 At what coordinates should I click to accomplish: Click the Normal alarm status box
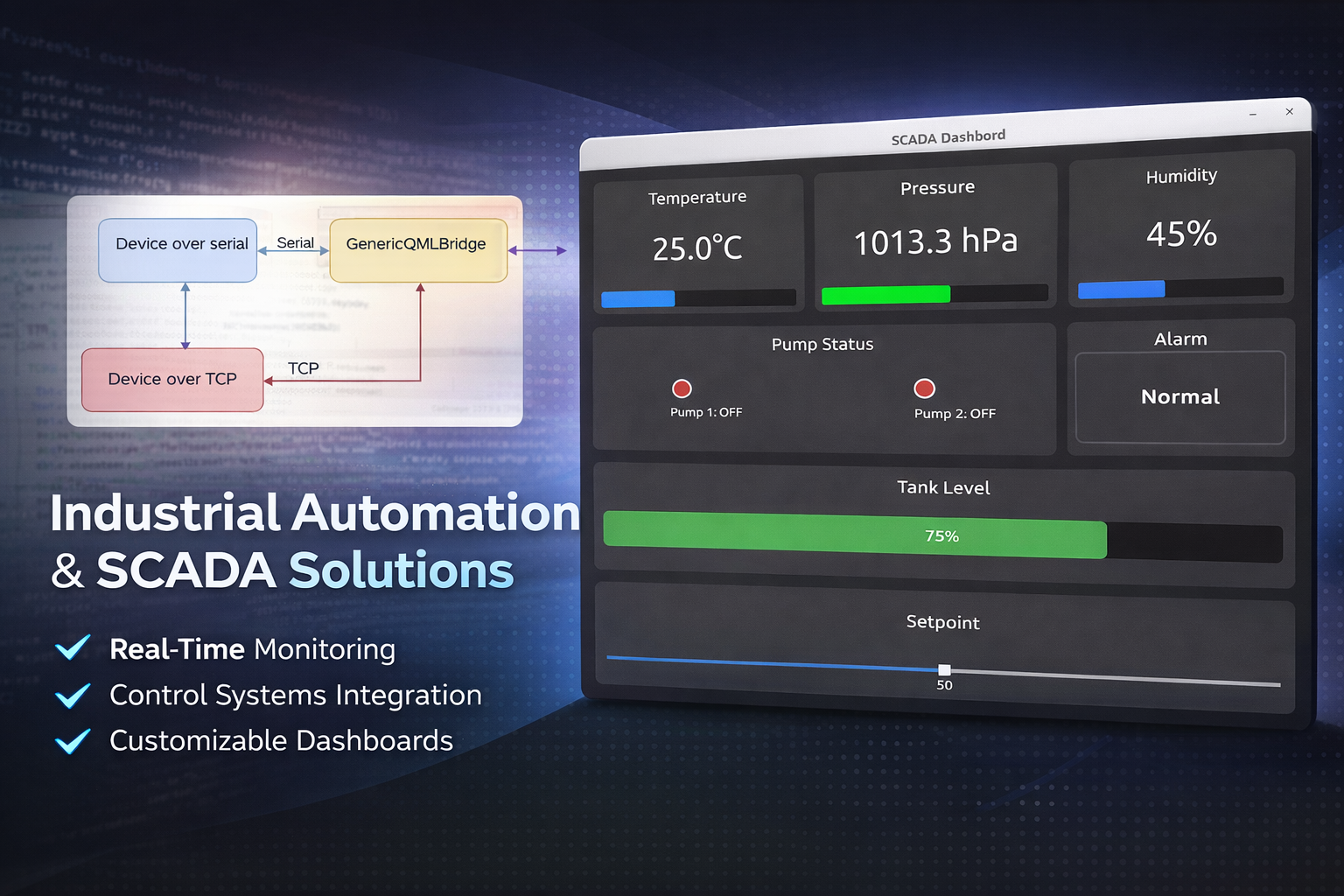pos(1179,397)
